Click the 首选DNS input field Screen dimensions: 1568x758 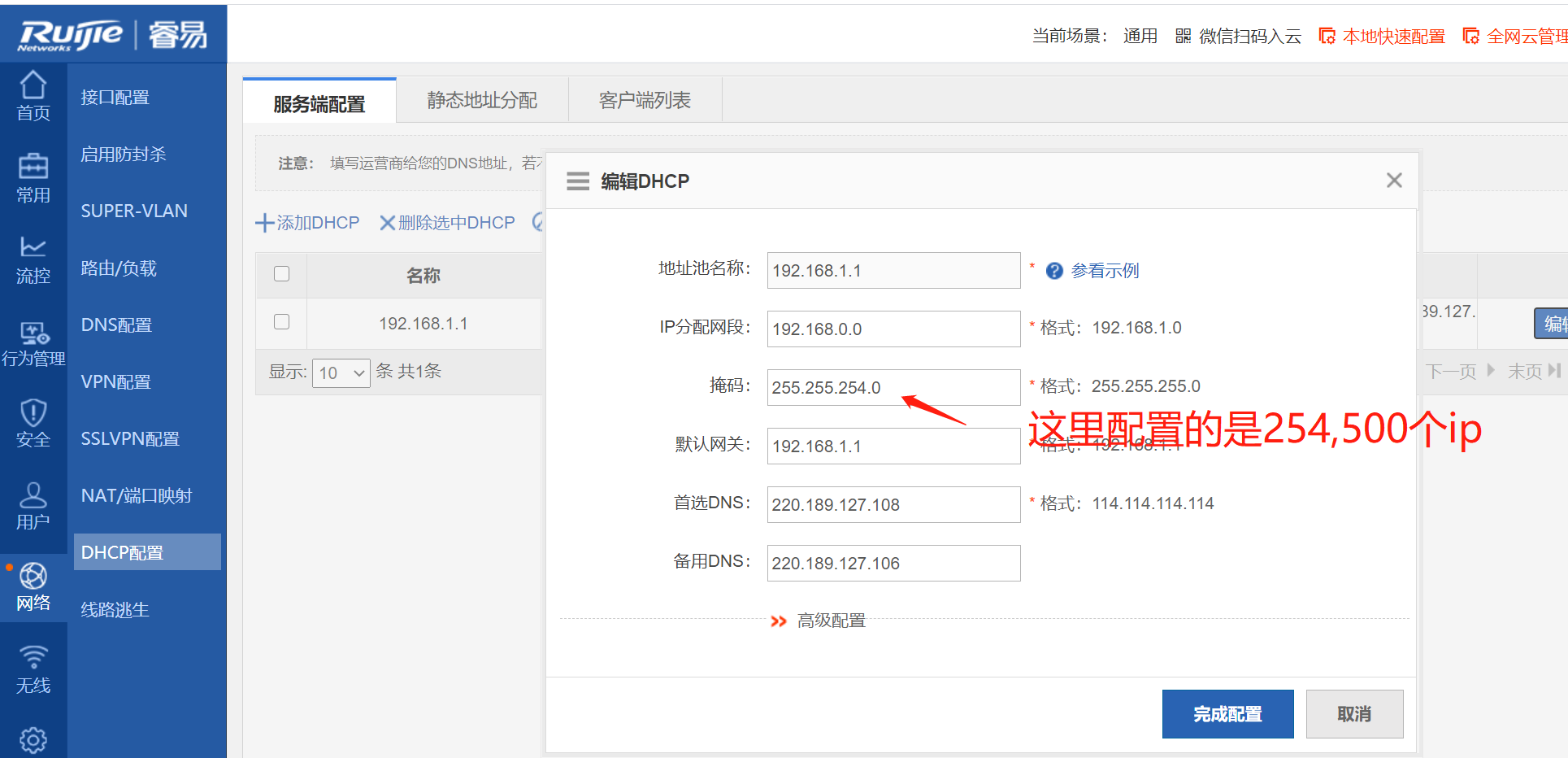coord(893,505)
